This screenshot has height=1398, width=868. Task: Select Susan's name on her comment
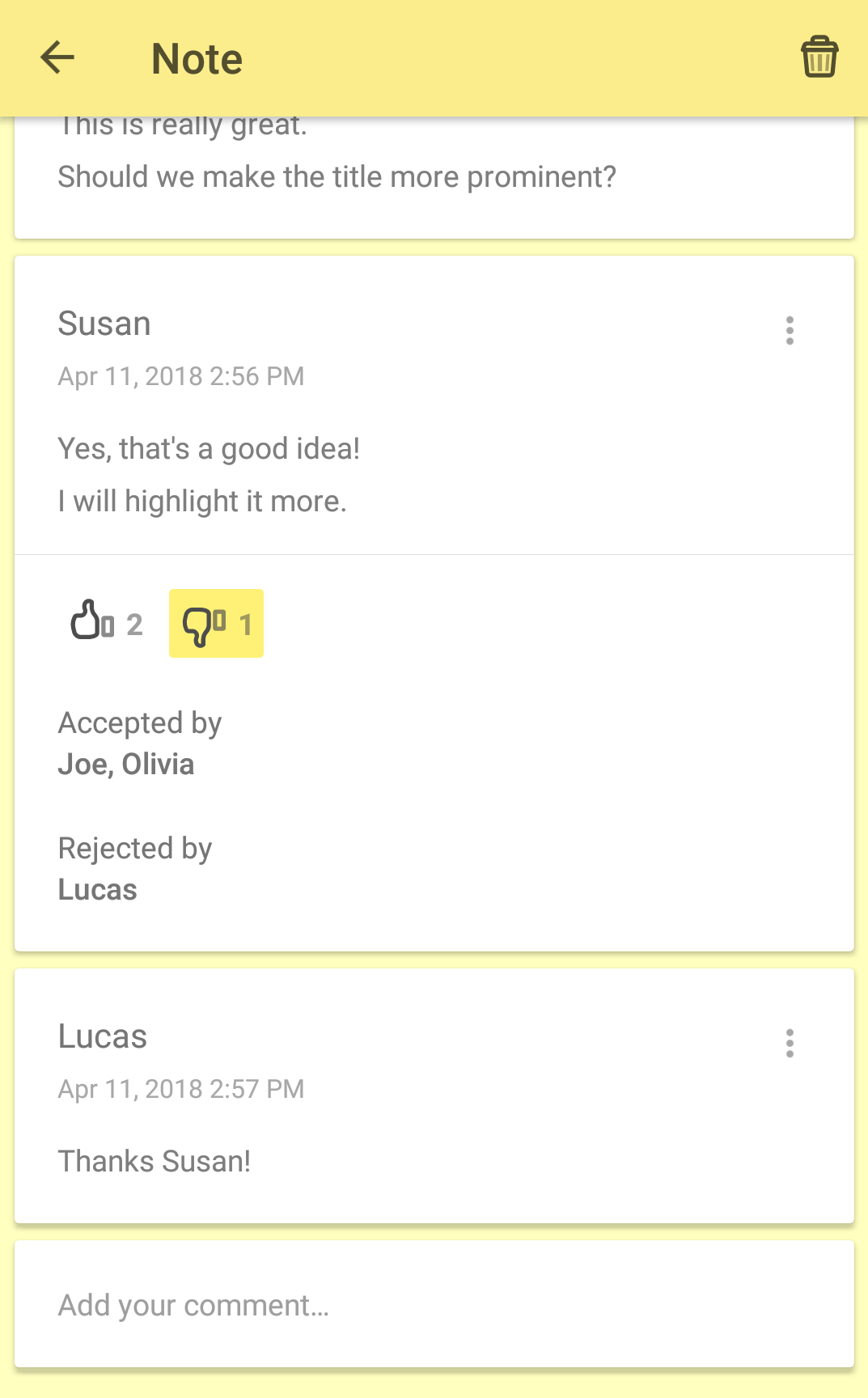point(104,324)
